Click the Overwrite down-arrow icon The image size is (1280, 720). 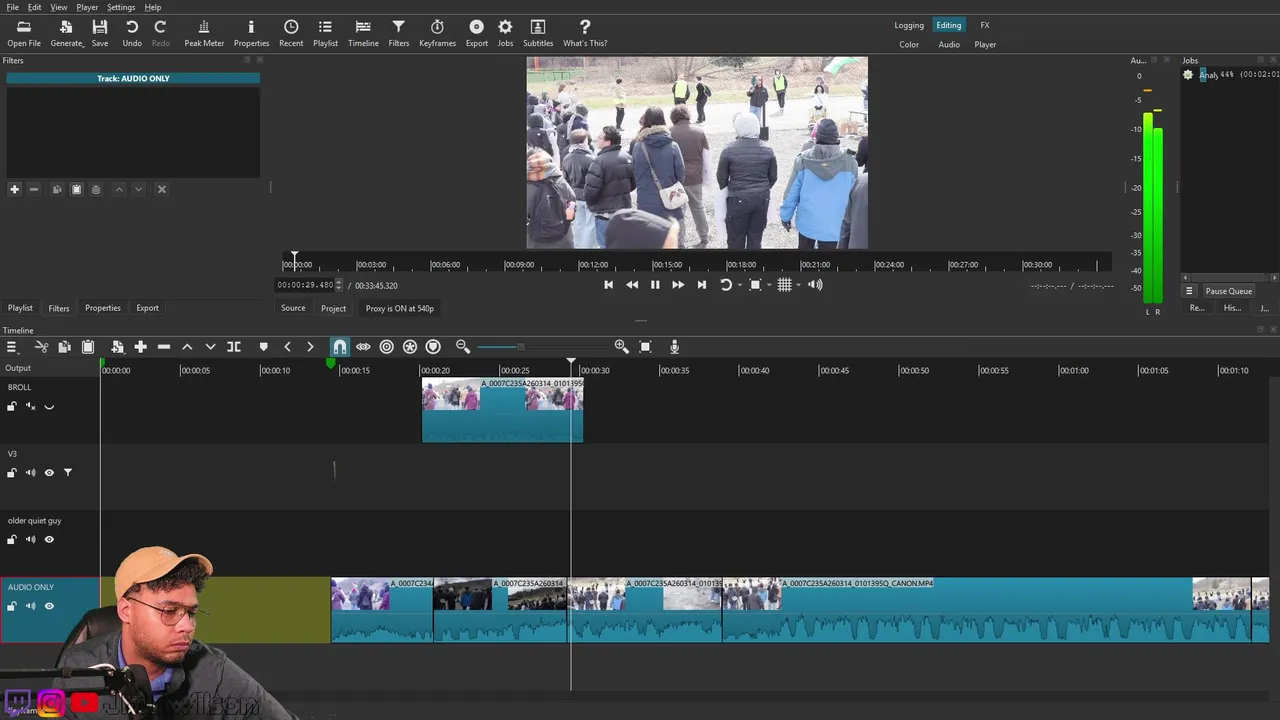(x=210, y=347)
